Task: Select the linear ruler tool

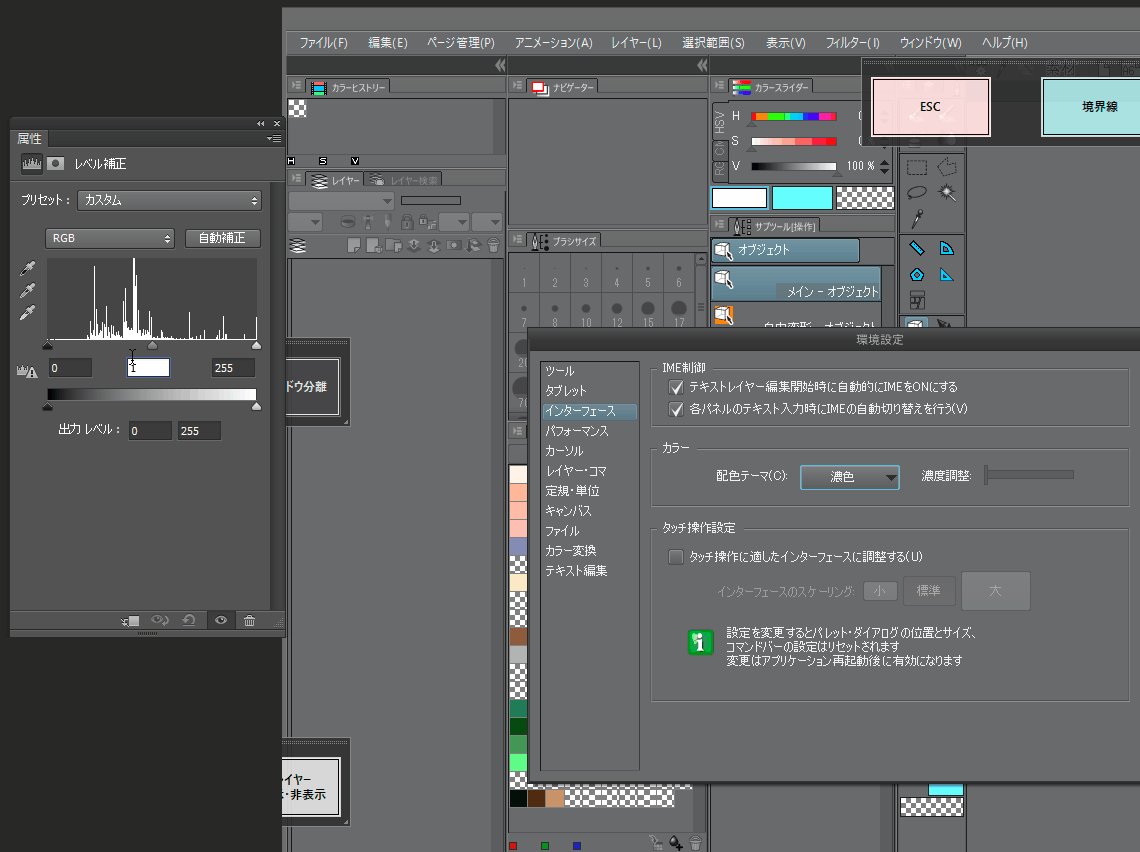Action: tap(917, 249)
